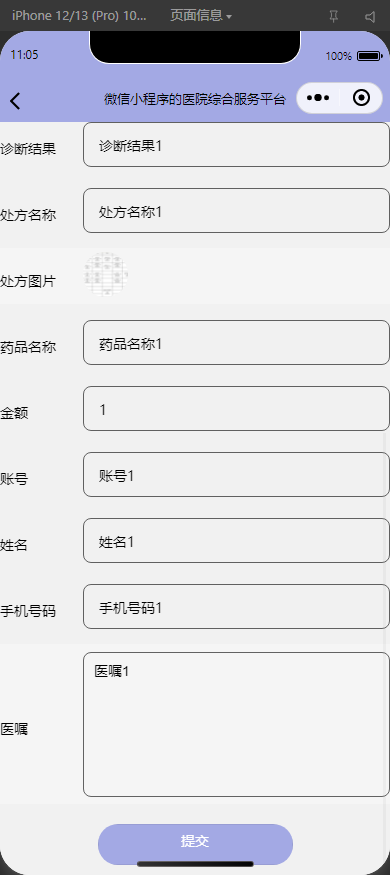Focus the 药品名称 input field
Image resolution: width=390 pixels, height=875 pixels.
(x=236, y=343)
